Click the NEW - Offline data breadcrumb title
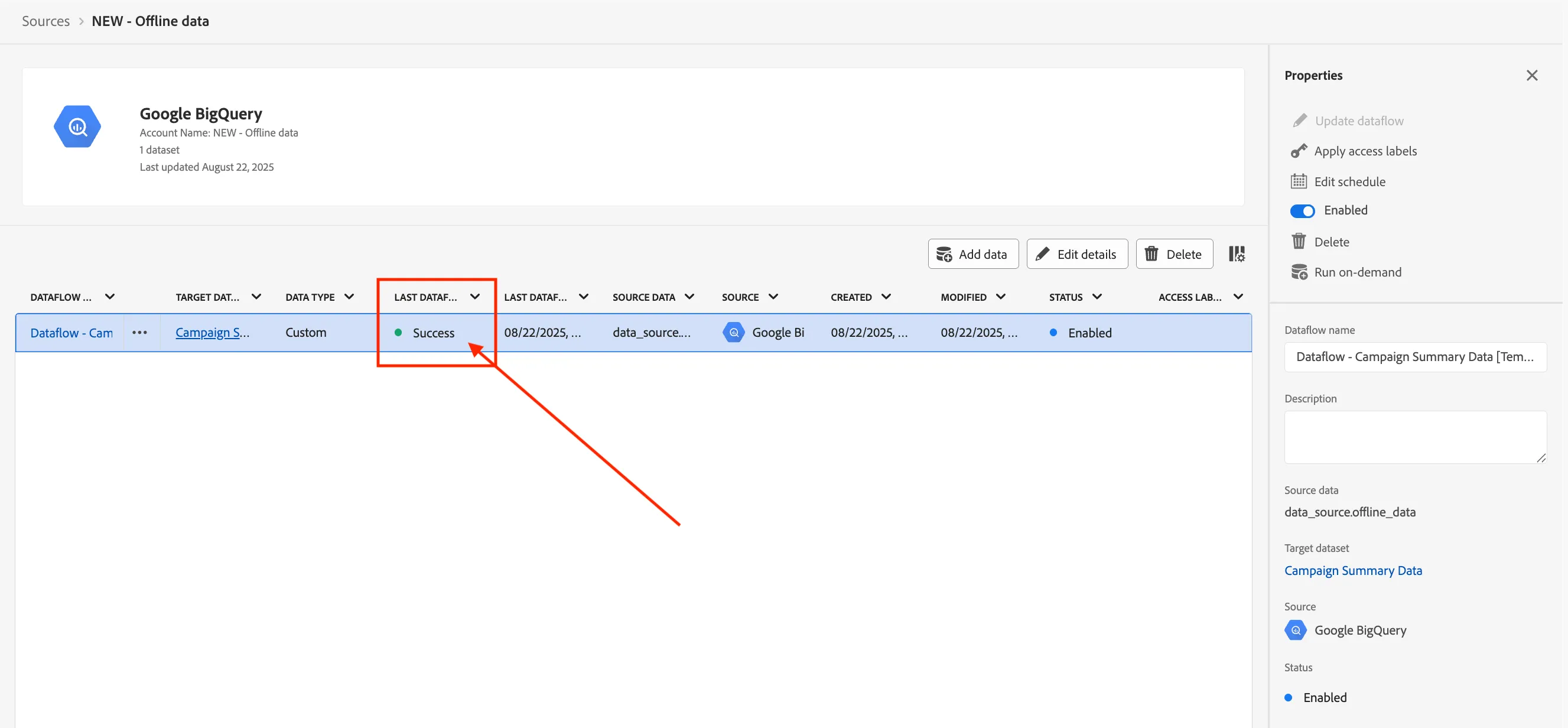Image resolution: width=1568 pixels, height=728 pixels. point(149,21)
